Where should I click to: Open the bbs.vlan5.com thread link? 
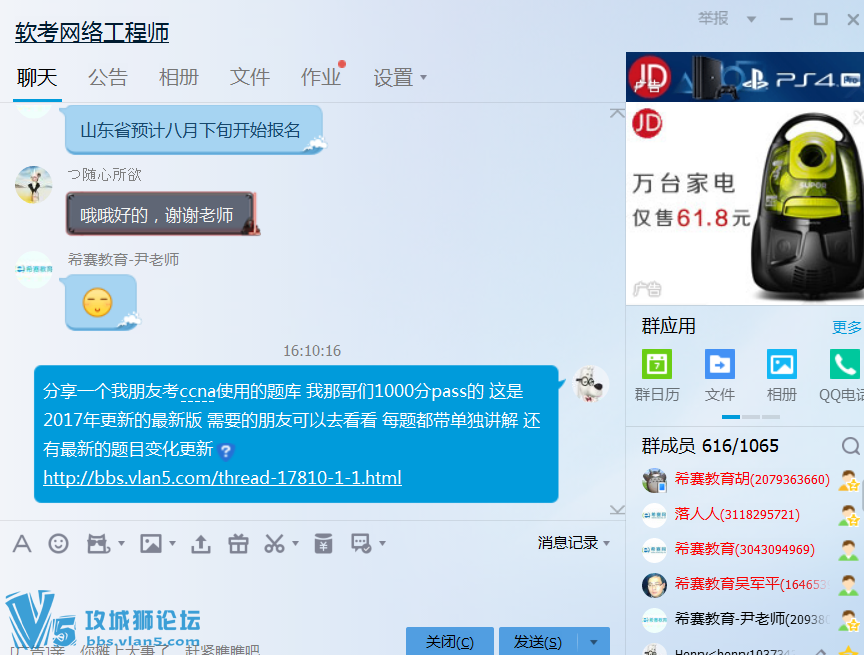click(222, 478)
